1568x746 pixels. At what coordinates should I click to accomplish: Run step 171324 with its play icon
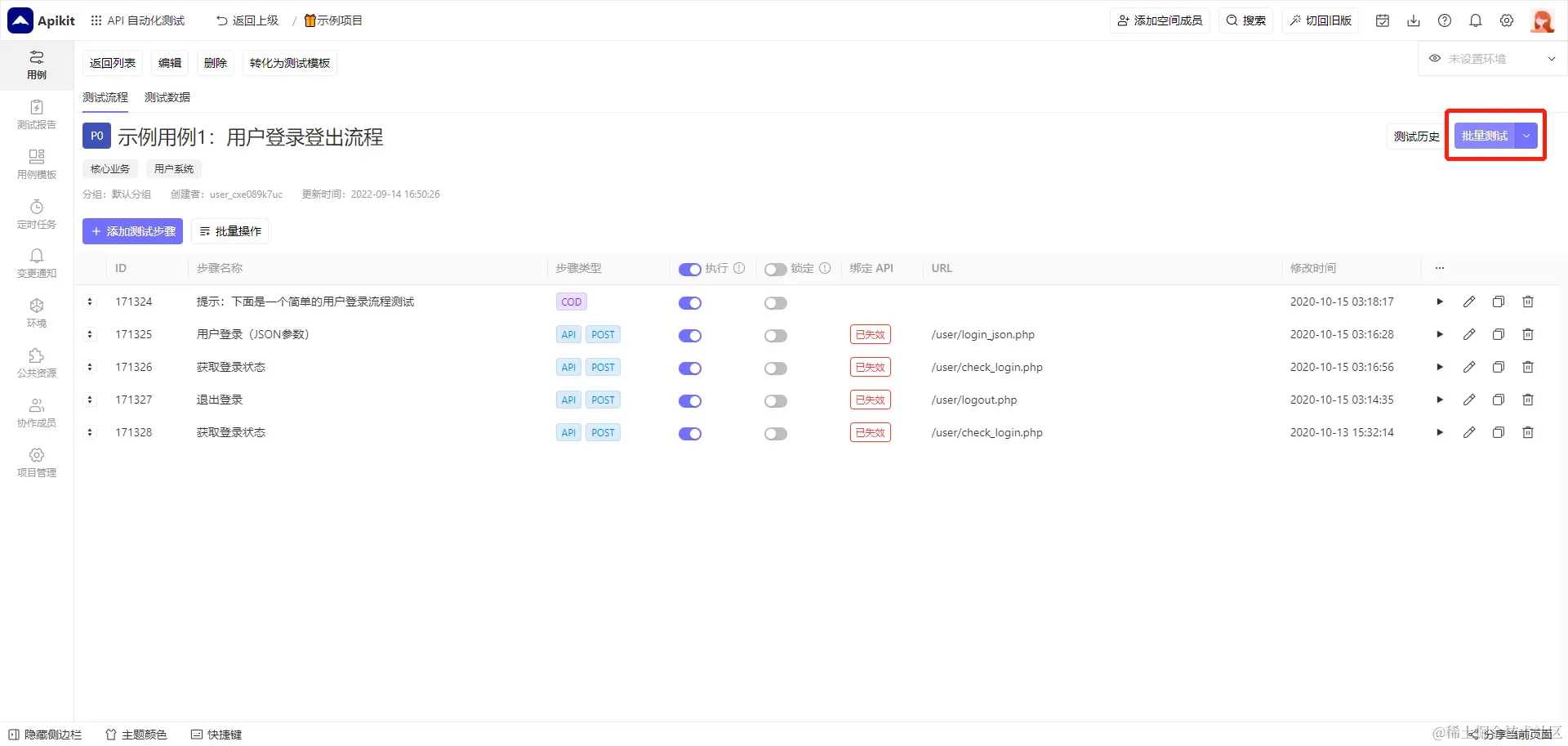click(x=1440, y=302)
